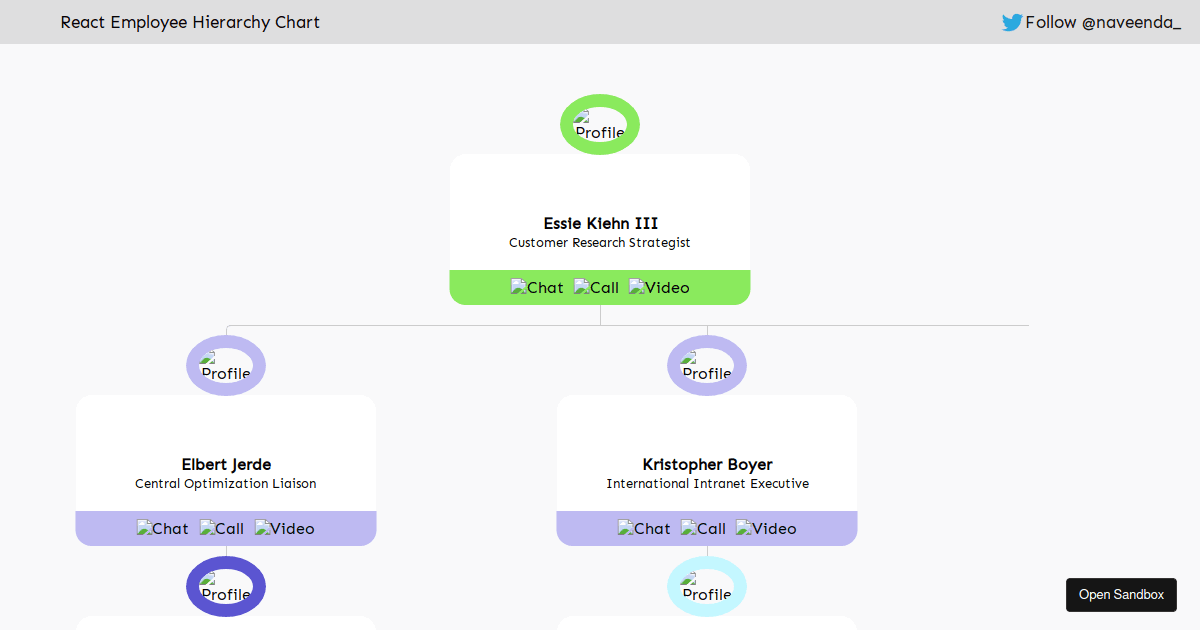Screen dimensions: 1200x630
Task: Start a Video call with Elbert Jerde
Action: [284, 528]
